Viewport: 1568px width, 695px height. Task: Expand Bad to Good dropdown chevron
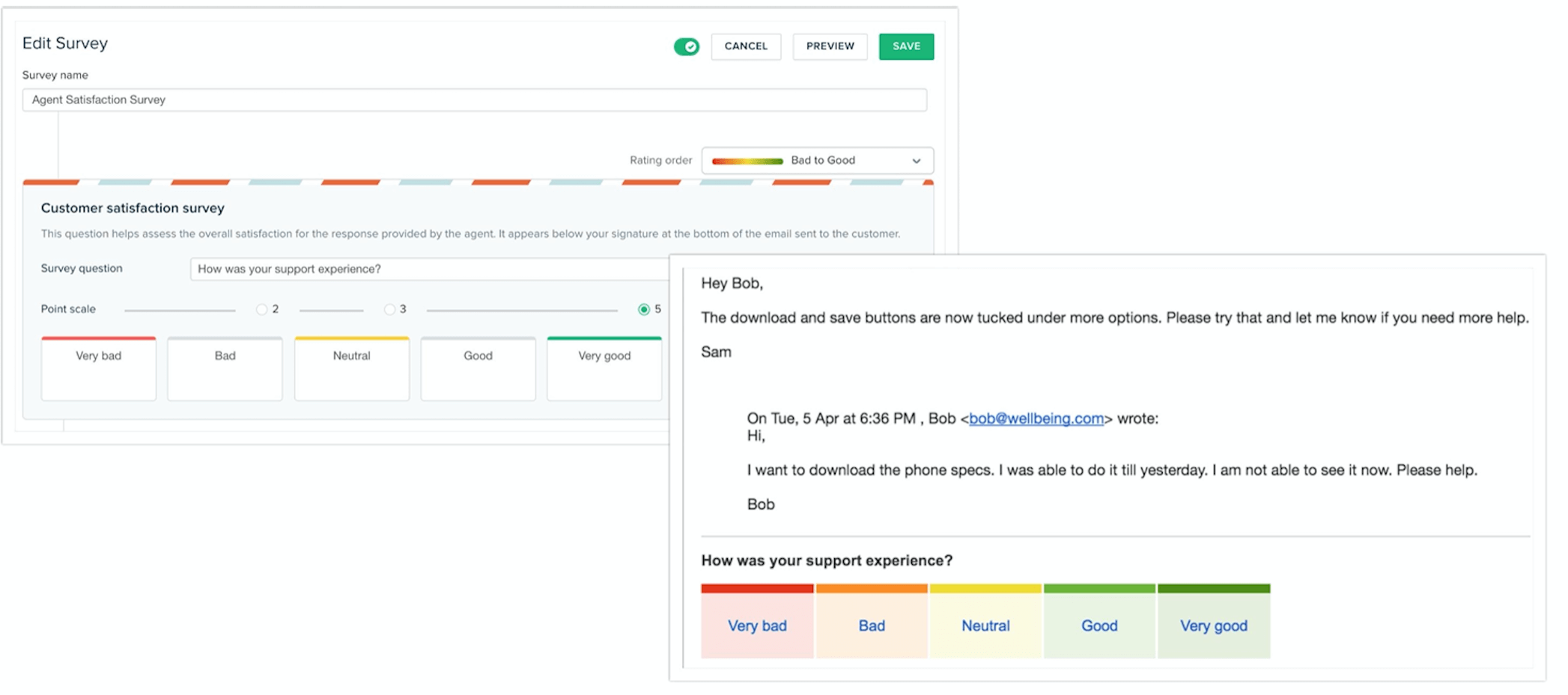[916, 161]
